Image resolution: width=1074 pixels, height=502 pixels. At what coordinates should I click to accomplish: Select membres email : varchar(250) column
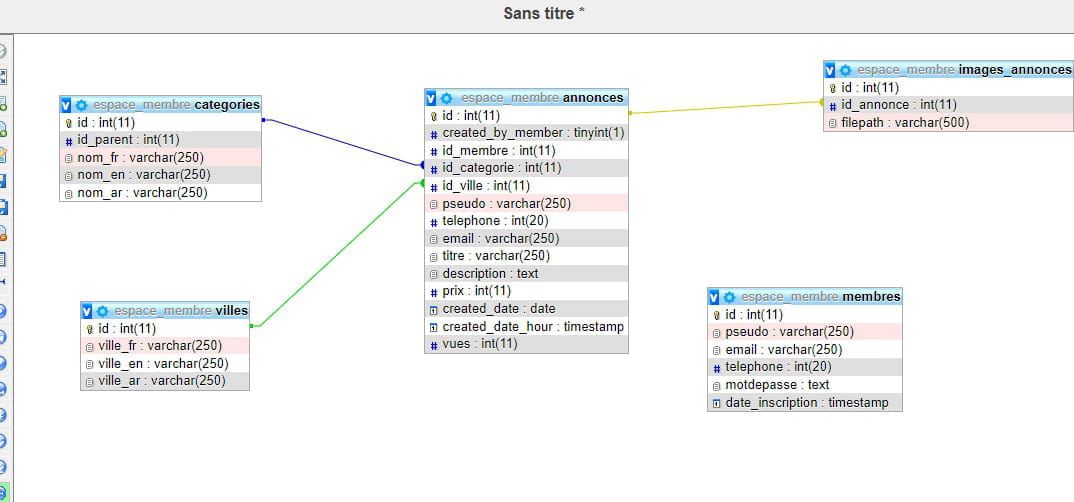(x=805, y=350)
